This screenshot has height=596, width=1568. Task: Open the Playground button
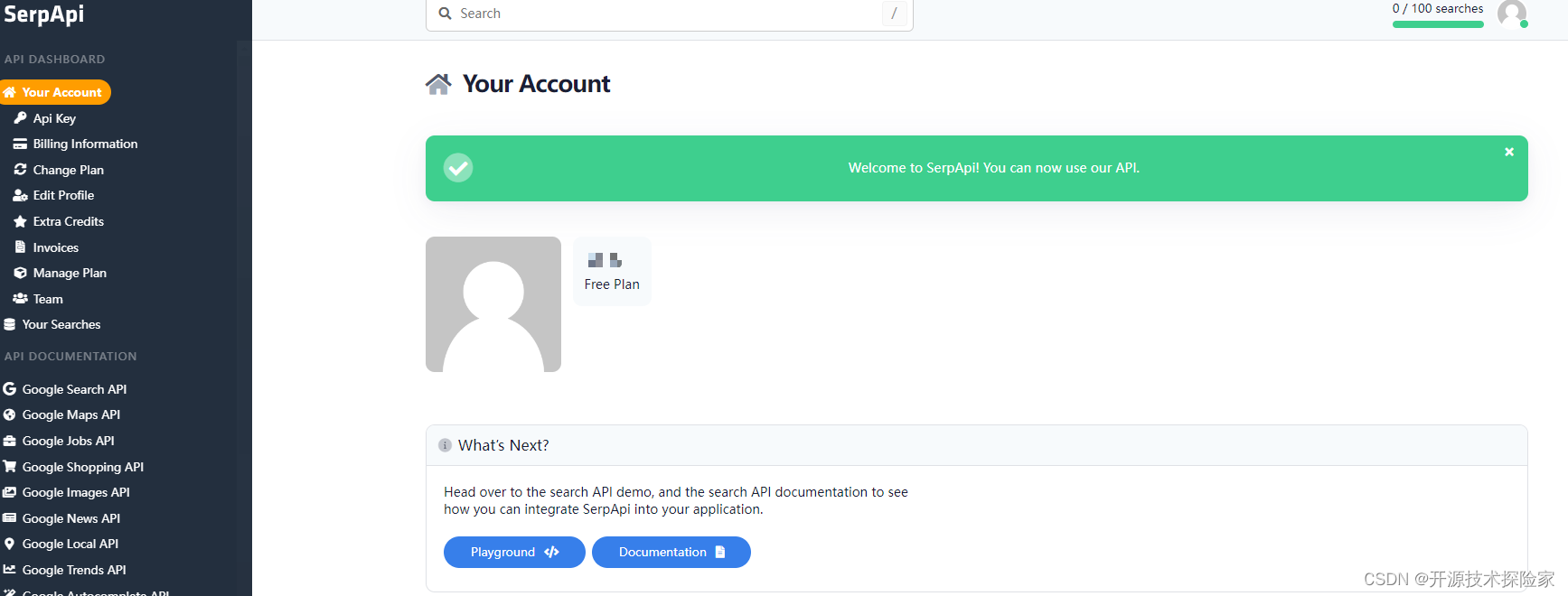coord(514,552)
